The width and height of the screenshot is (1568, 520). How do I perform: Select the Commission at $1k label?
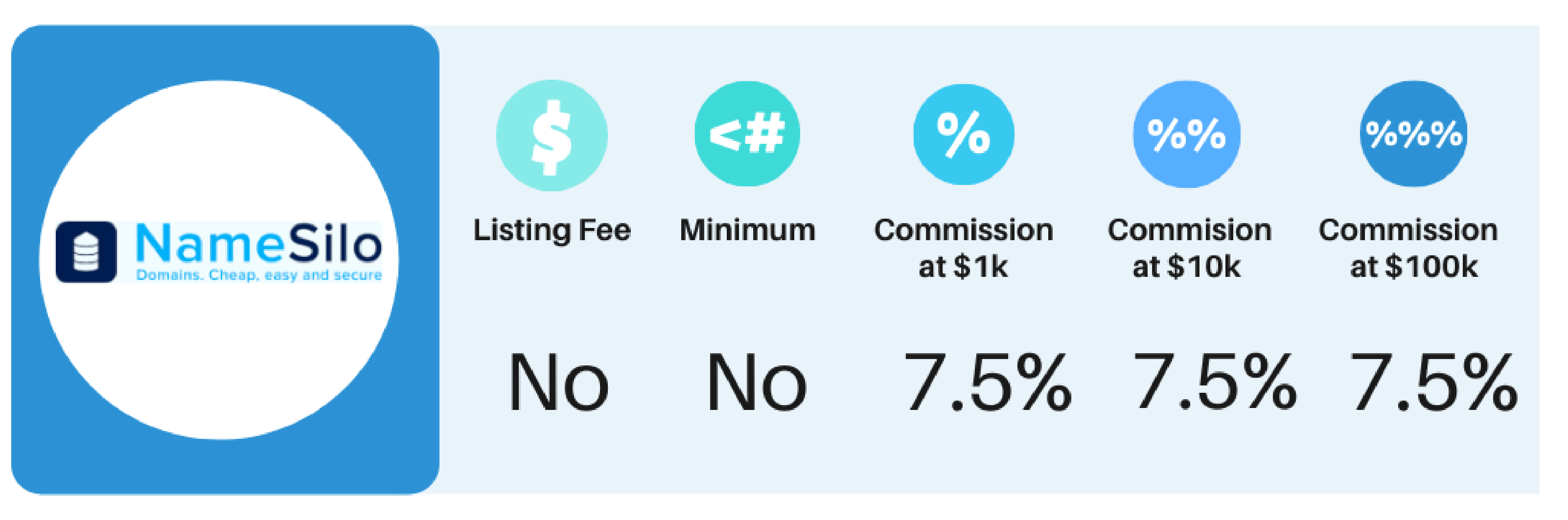[964, 248]
